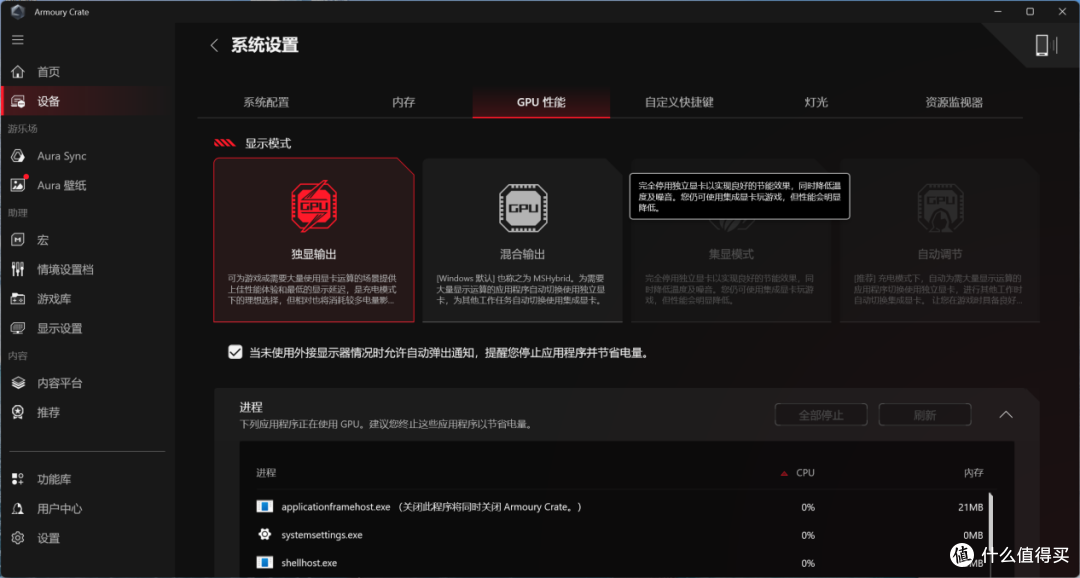Image resolution: width=1080 pixels, height=578 pixels.
Task: Select systemsettings.exe process name
Action: 322,535
